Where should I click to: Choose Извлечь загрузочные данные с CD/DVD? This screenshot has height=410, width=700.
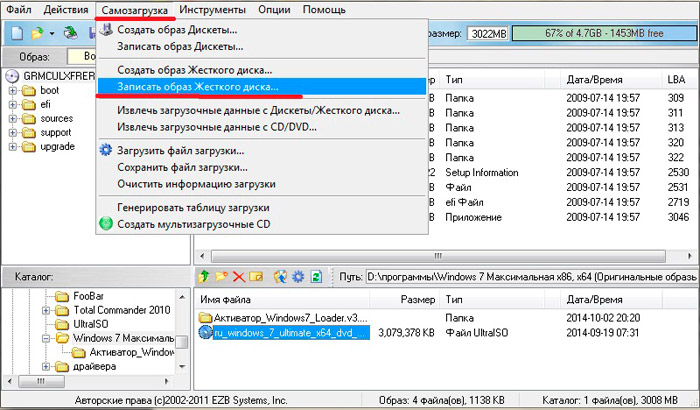[x=262, y=127]
